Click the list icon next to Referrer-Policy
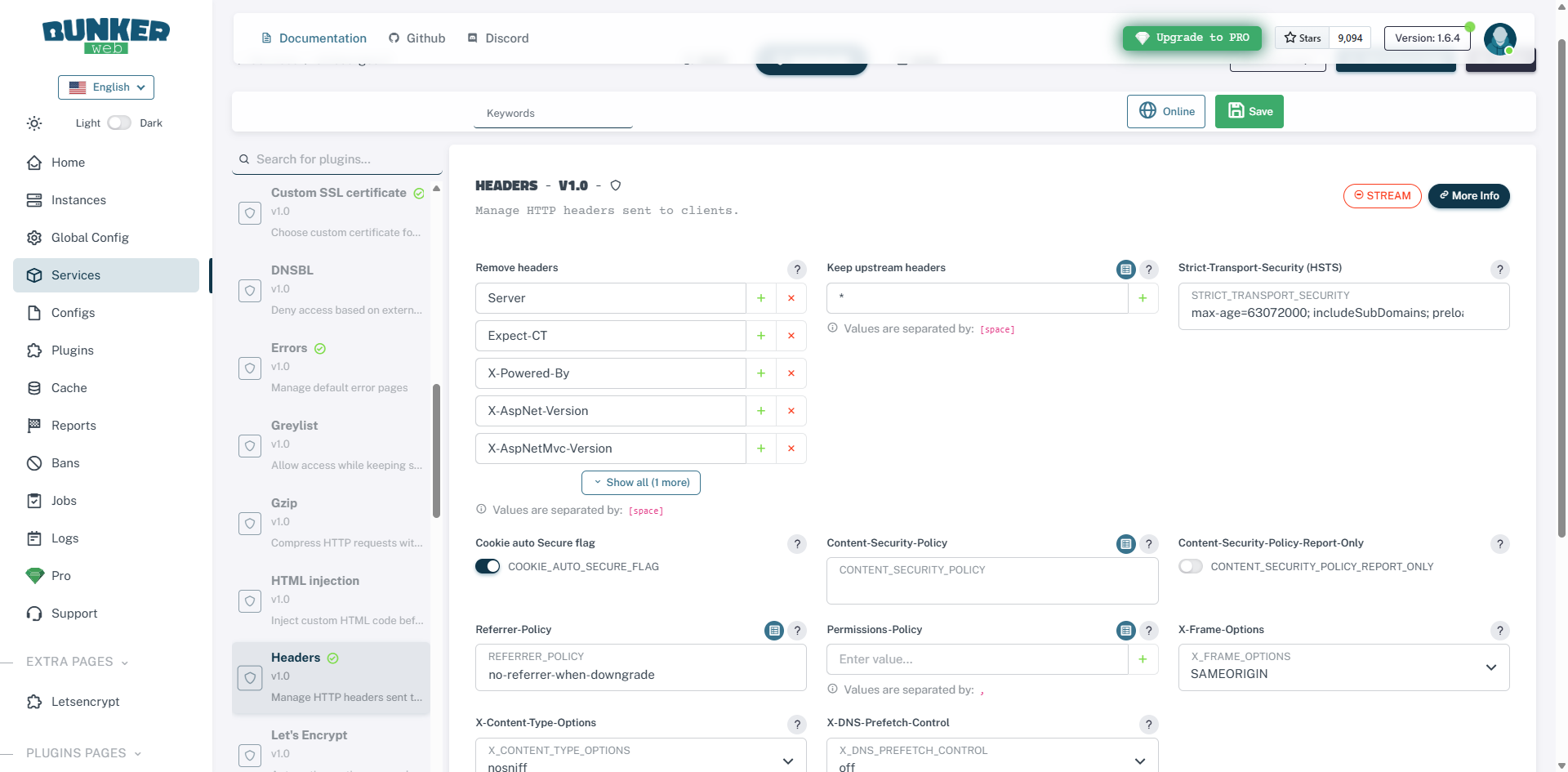 (773, 631)
